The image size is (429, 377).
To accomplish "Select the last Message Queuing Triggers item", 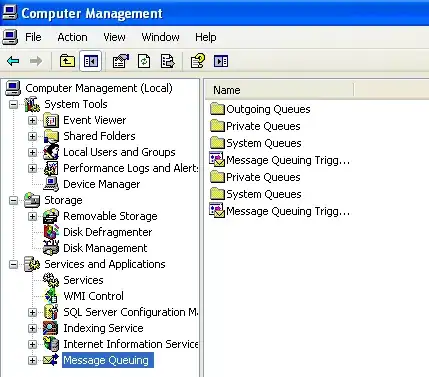I will pyautogui.click(x=280, y=211).
